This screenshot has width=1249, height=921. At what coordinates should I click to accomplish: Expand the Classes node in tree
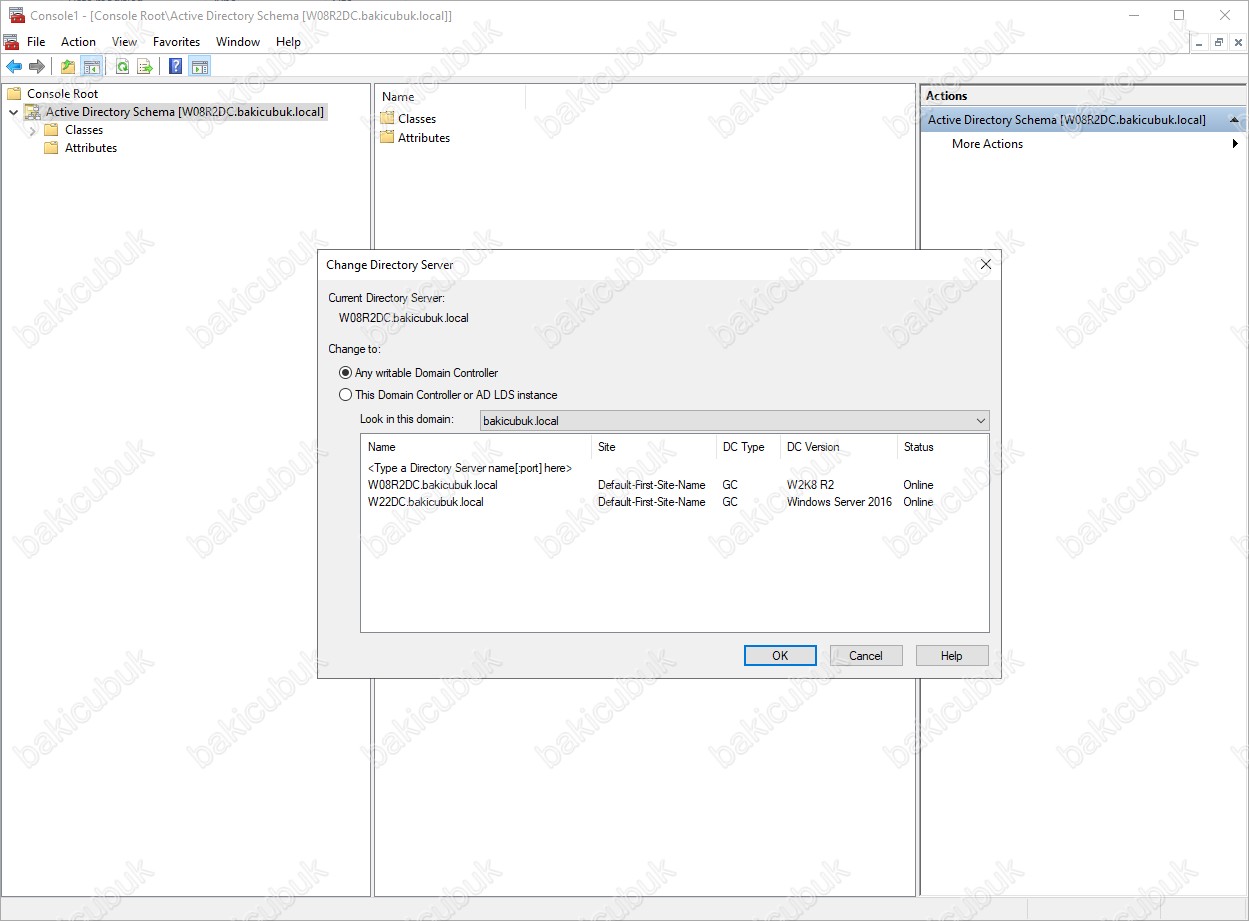33,130
